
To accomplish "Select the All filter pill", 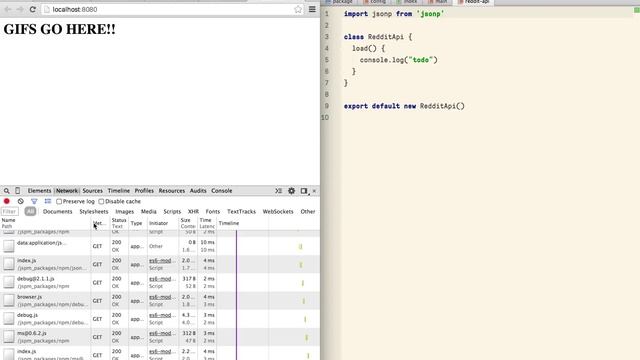I will pyautogui.click(x=30, y=211).
